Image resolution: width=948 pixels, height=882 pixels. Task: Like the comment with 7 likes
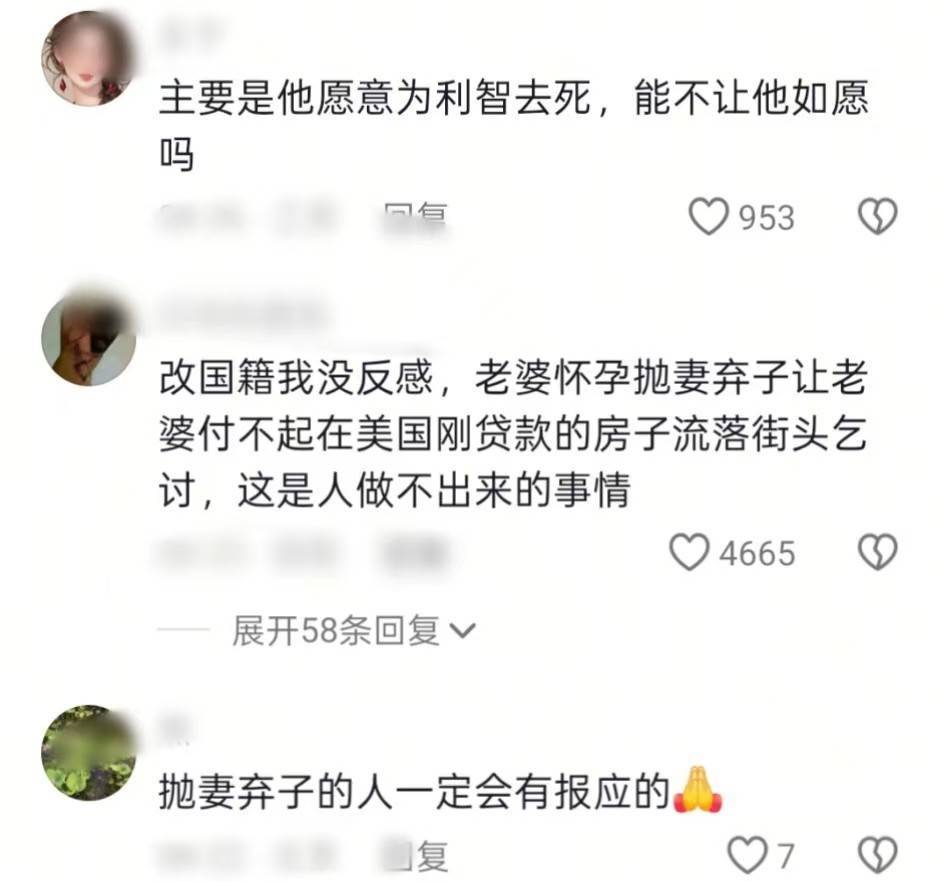(747, 855)
